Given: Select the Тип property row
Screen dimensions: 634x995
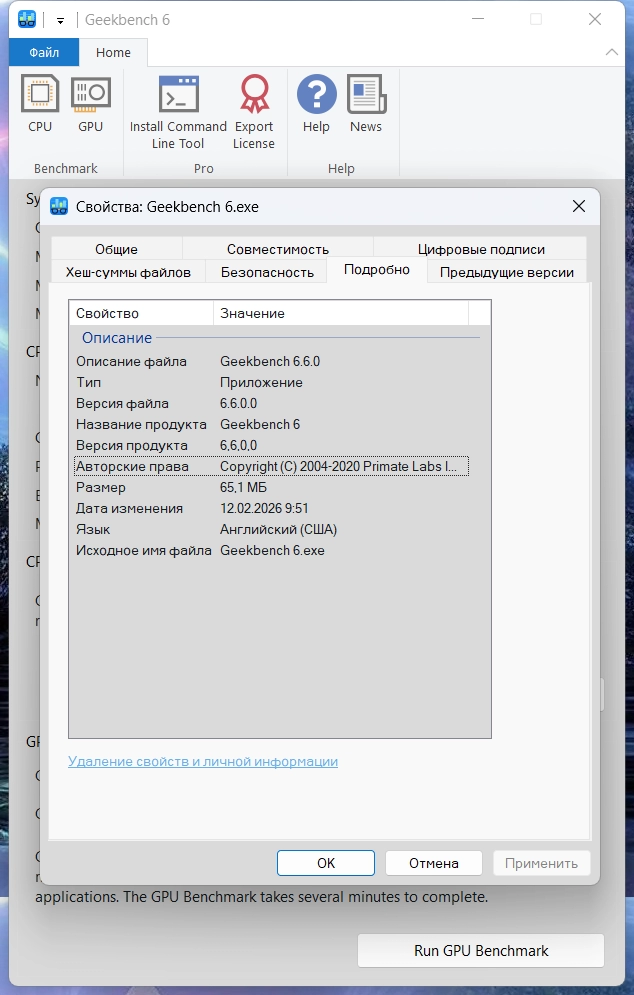Looking at the screenshot, I should (272, 382).
